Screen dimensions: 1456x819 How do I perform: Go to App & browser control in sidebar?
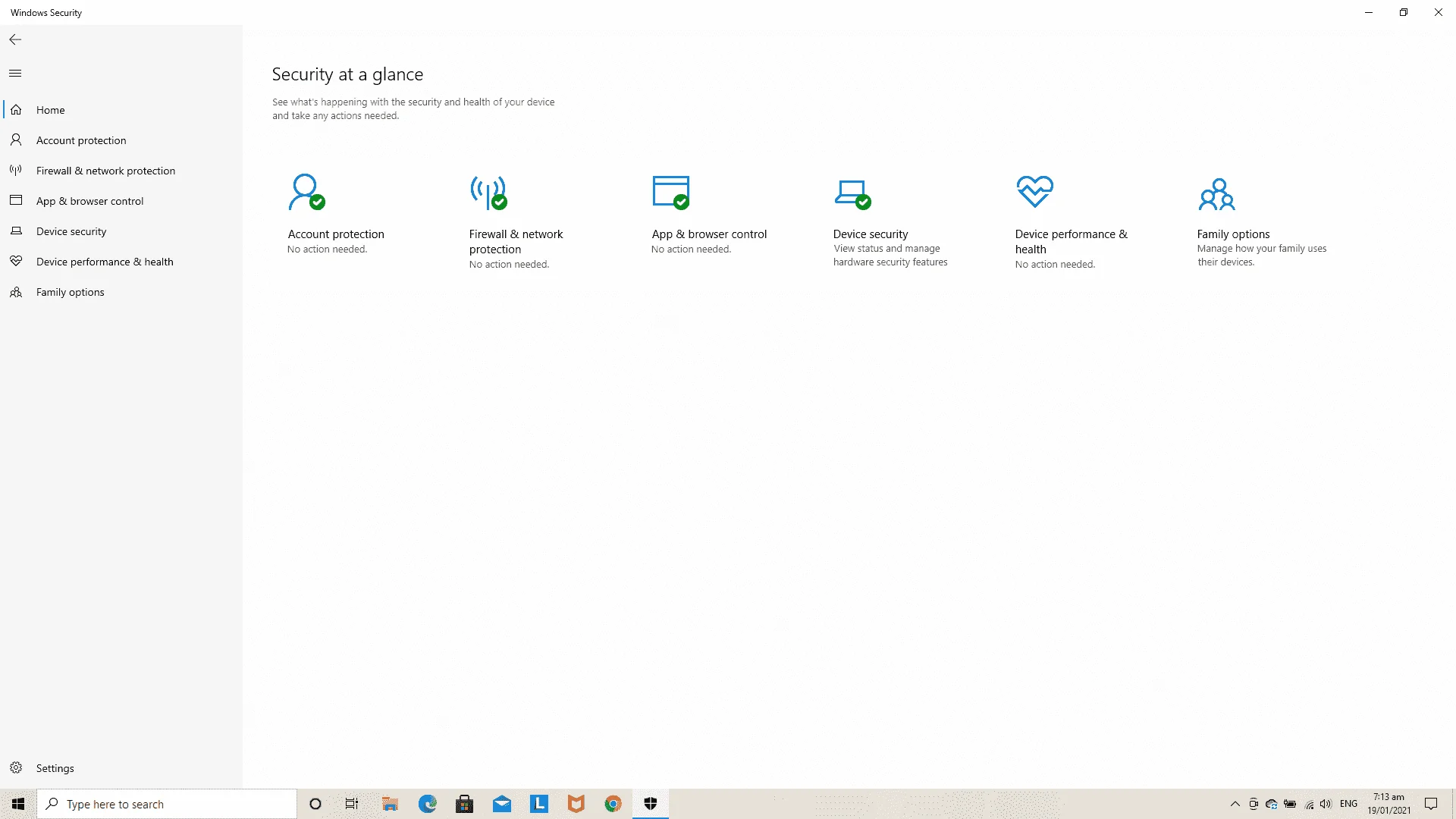(121, 201)
